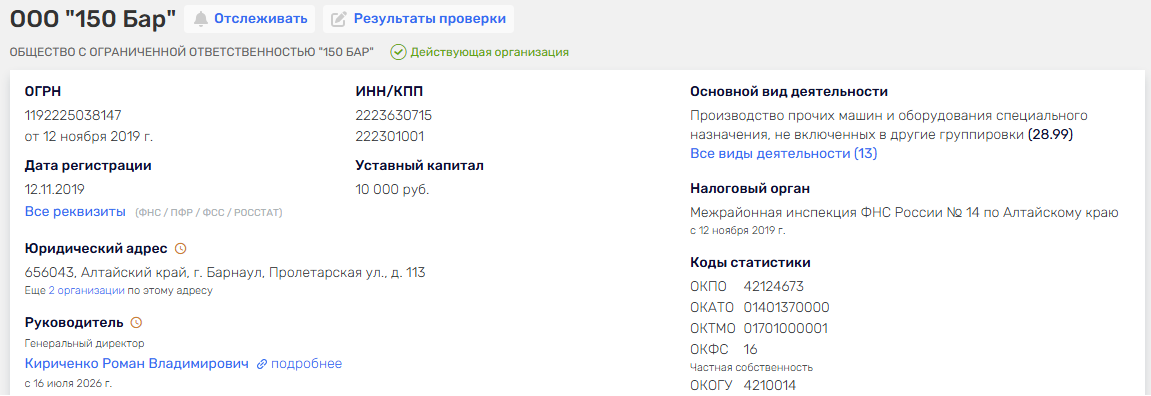
Task: Click the chain link icon before подробнее
Action: (261, 364)
